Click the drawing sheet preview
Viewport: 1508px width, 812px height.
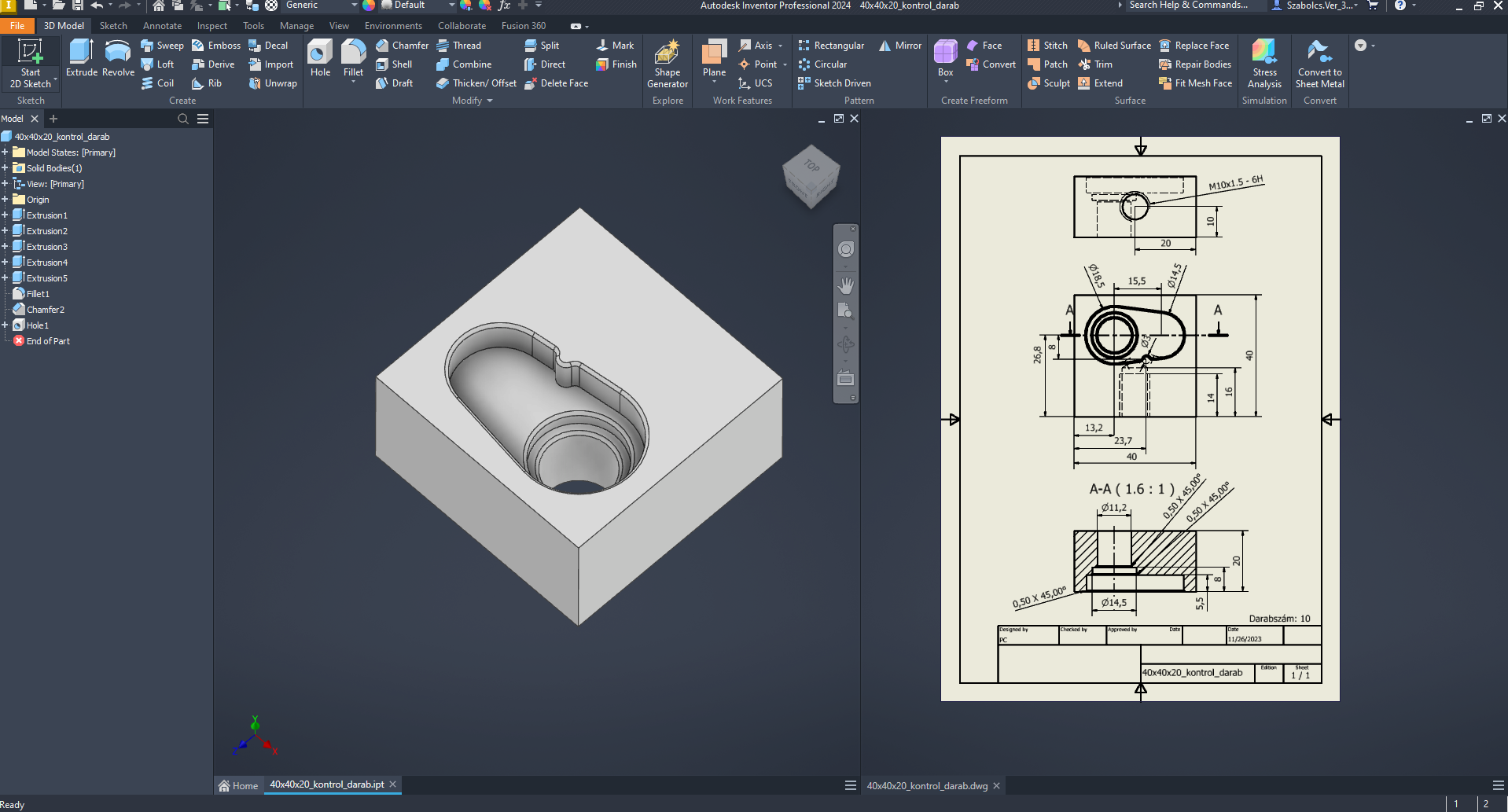tap(1140, 419)
